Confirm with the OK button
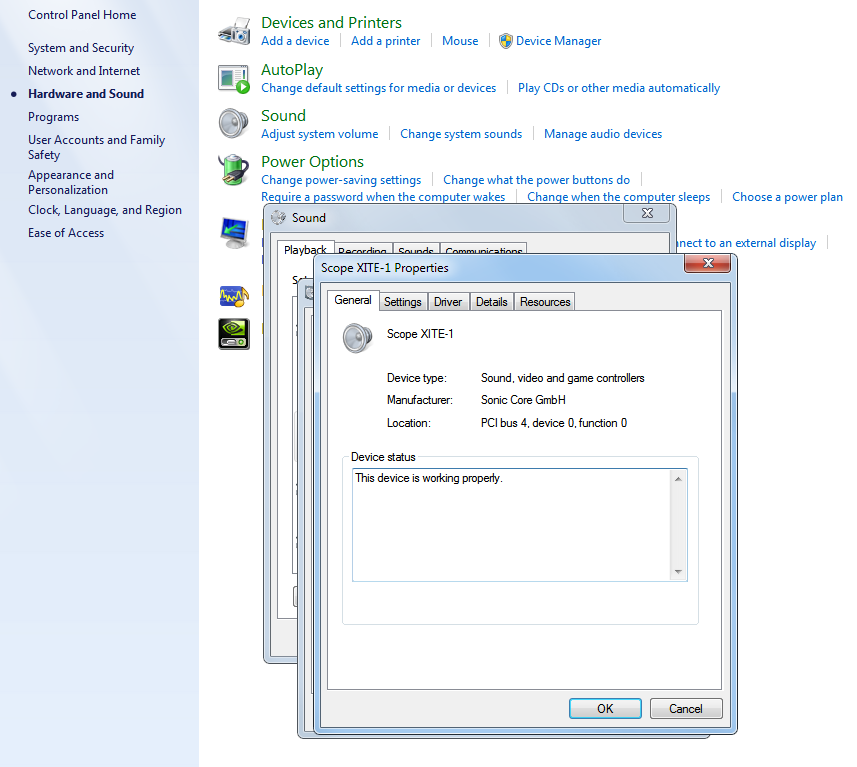Screen dimensions: 857x767 [605, 709]
